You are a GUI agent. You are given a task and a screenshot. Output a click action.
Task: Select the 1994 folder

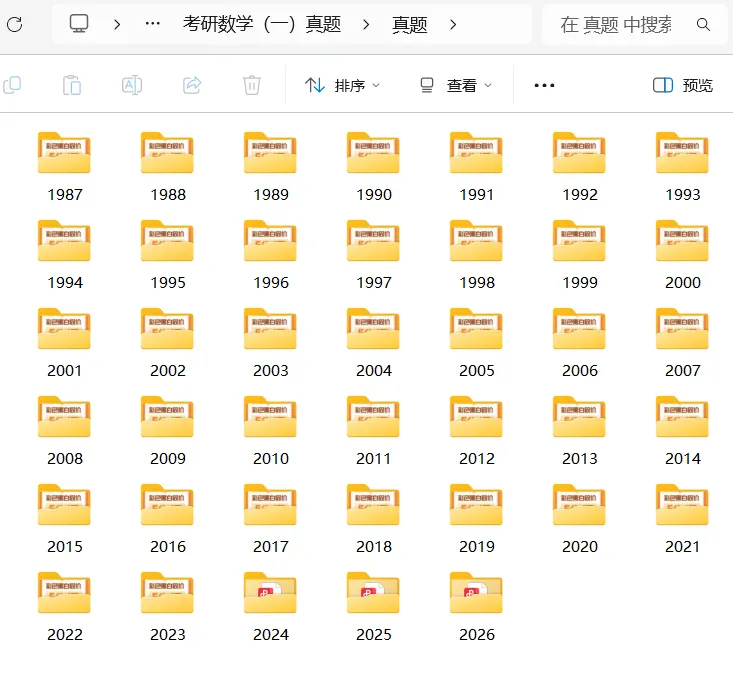pyautogui.click(x=65, y=255)
